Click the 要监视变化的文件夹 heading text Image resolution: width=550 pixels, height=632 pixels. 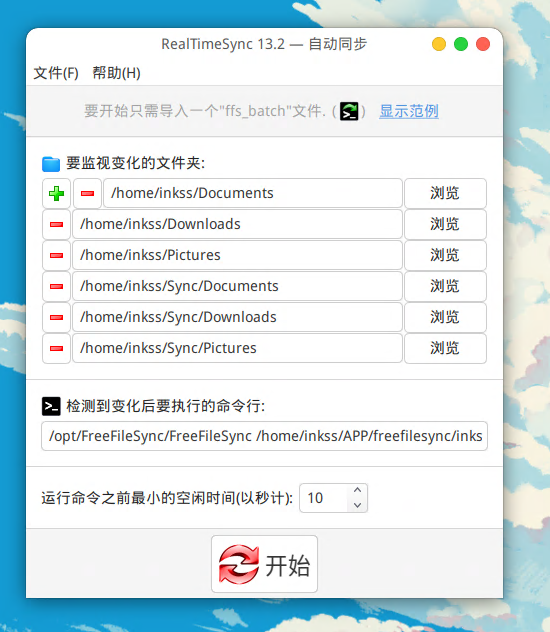point(136,163)
